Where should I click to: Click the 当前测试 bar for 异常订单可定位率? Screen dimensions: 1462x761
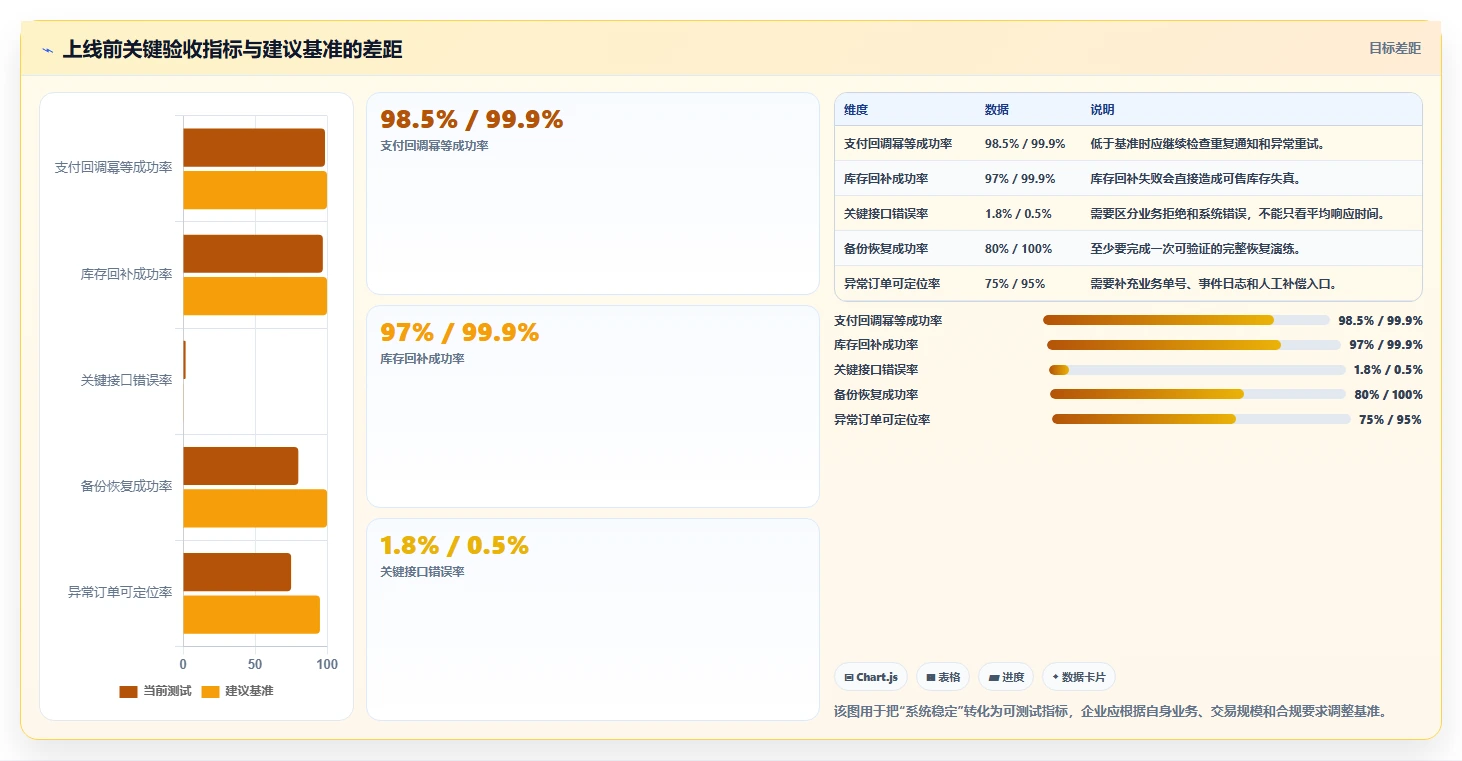pos(237,572)
